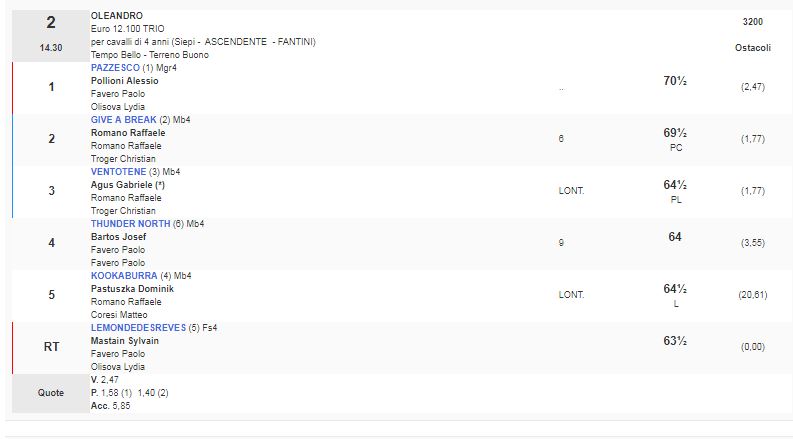
Task: Click the 3200 distance value
Action: 752,21
